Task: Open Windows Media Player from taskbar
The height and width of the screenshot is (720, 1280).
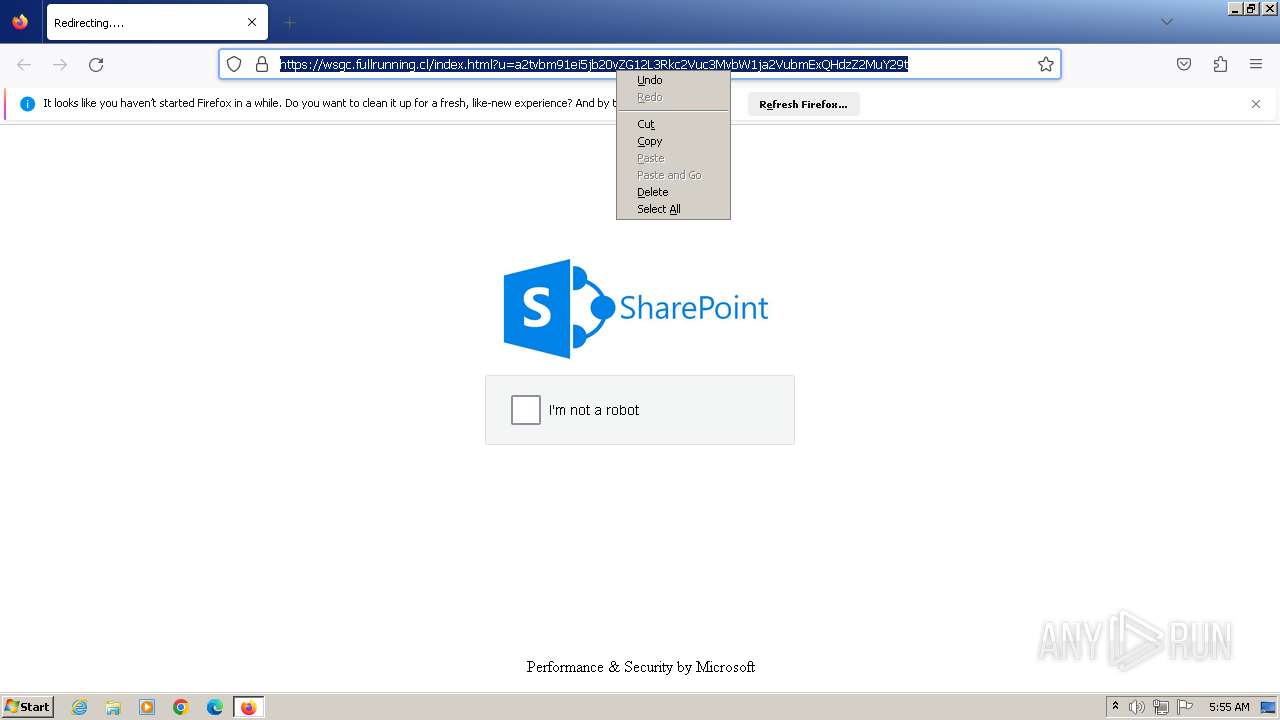Action: pyautogui.click(x=147, y=707)
